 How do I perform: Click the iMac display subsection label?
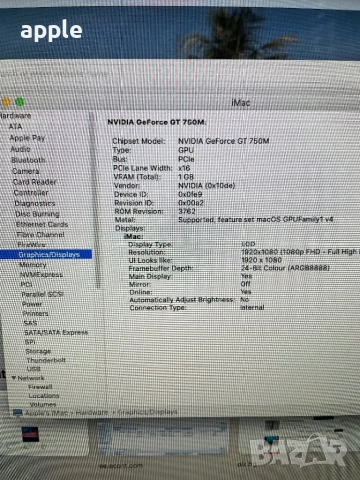[133, 236]
